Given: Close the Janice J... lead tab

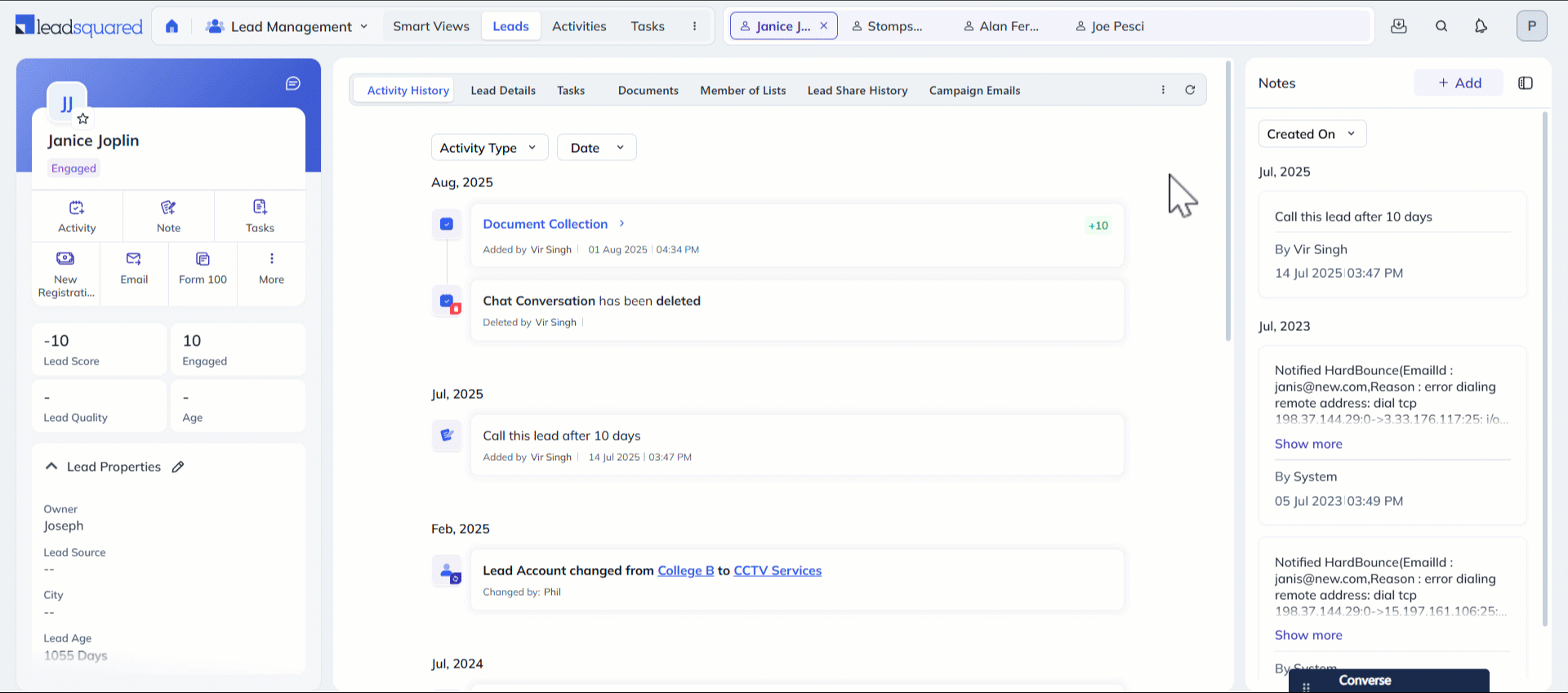Looking at the screenshot, I should (x=824, y=26).
